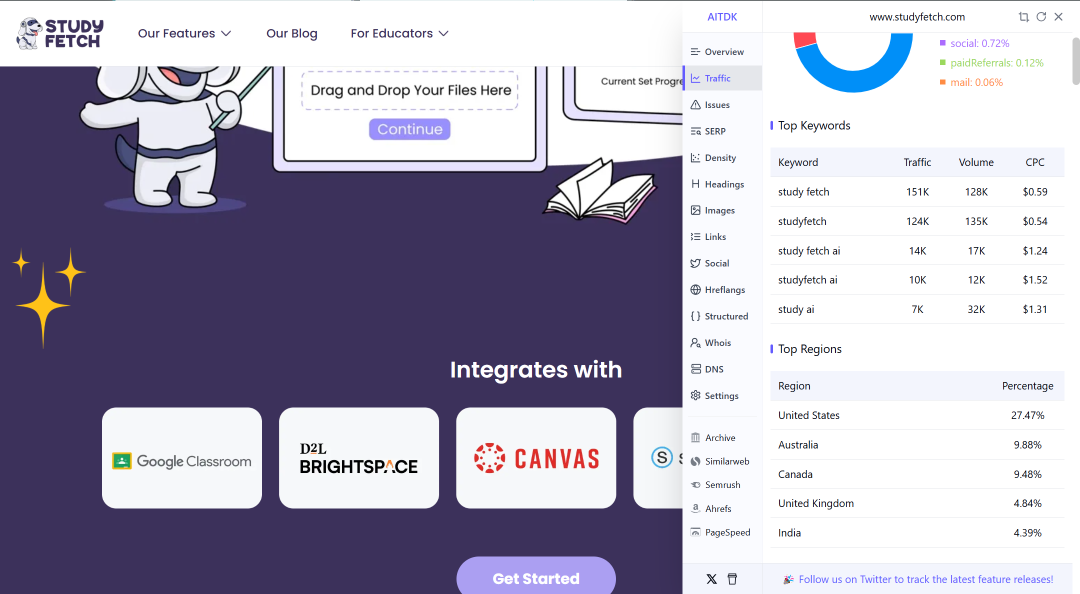This screenshot has height=594, width=1080.
Task: Click the refresh icon in AITDK header
Action: (x=1041, y=17)
